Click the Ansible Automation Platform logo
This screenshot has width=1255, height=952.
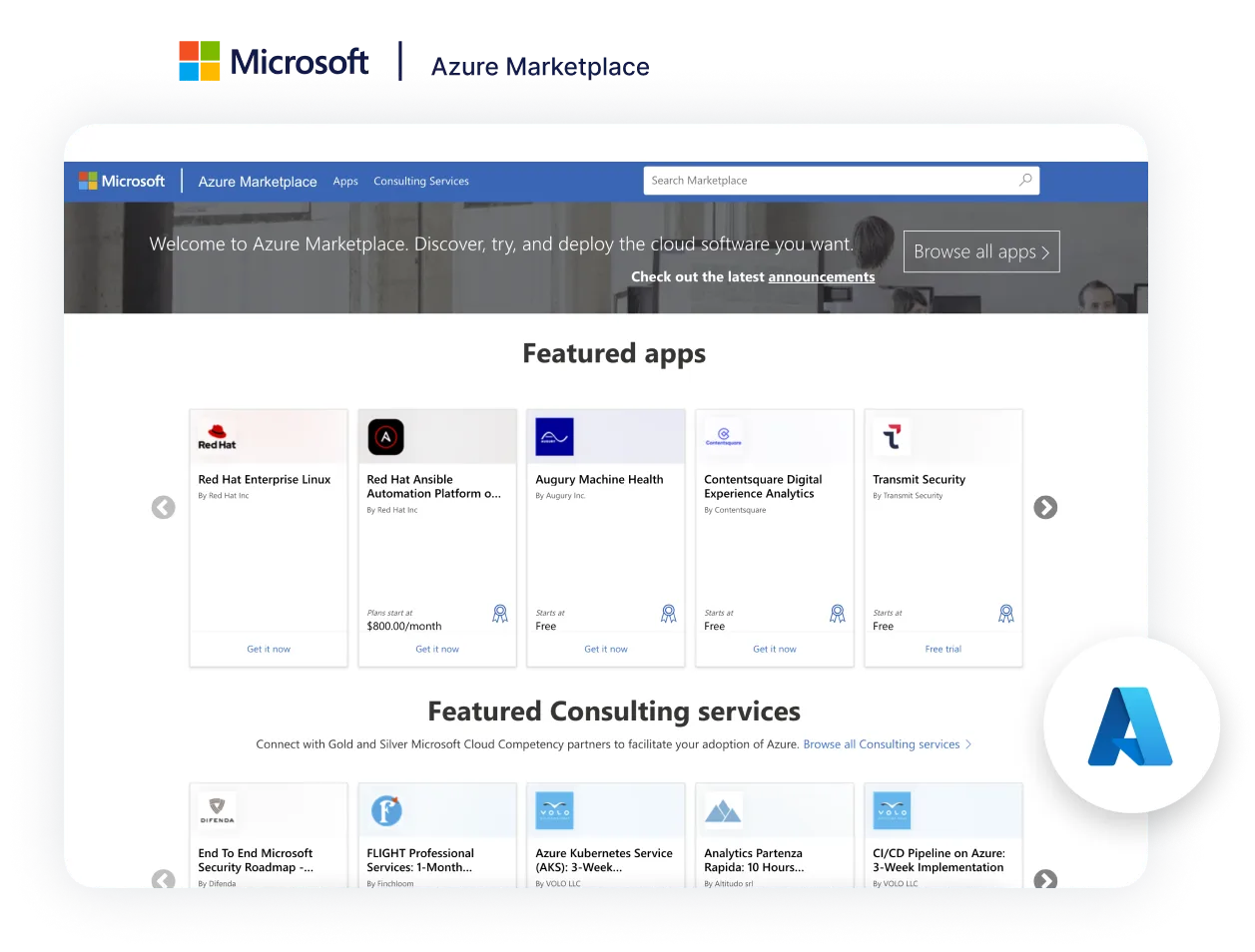coord(386,437)
